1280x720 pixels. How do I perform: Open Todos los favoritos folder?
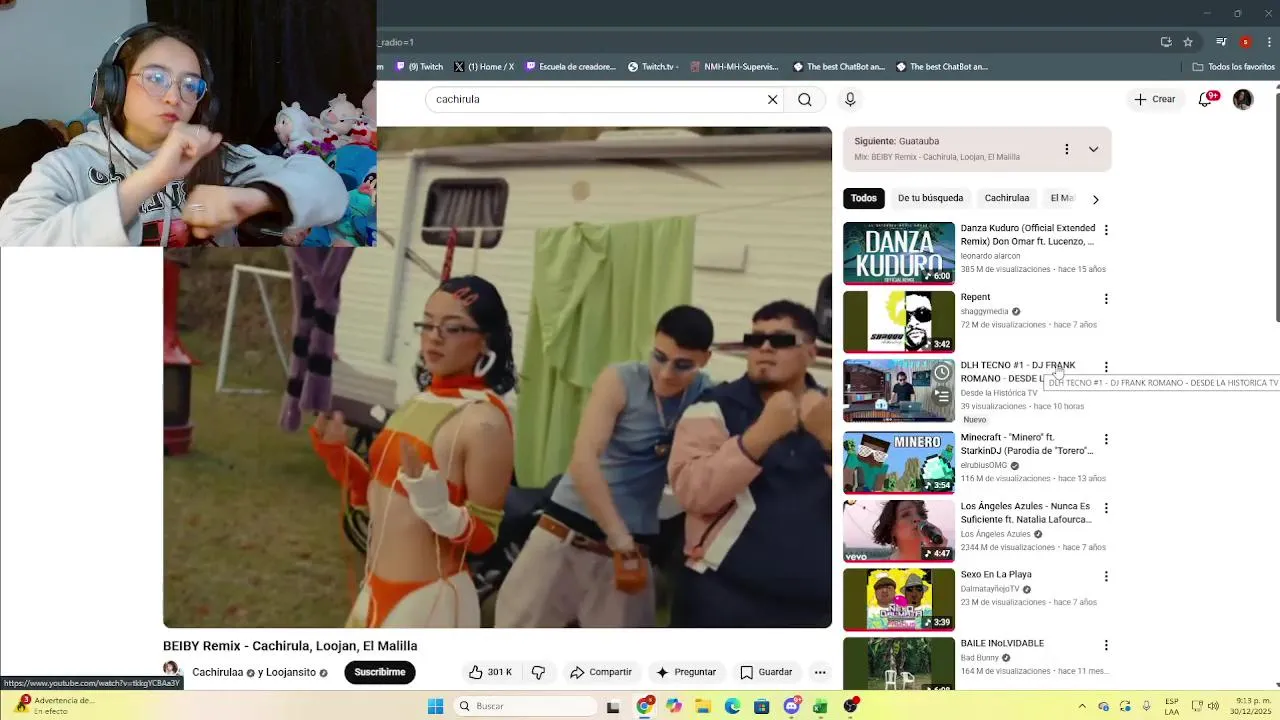pos(1234,67)
